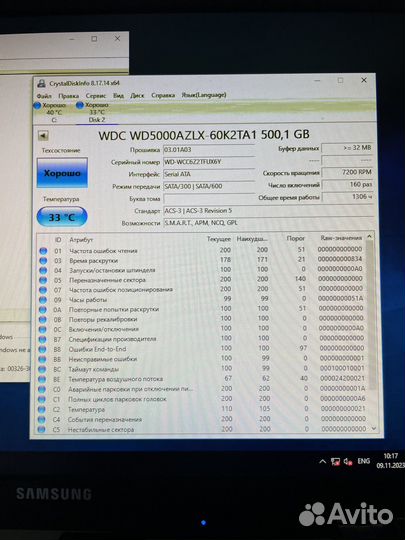Click the power-on count value 160 раз
Image resolution: width=405 pixels, height=540 pixels.
(347, 185)
